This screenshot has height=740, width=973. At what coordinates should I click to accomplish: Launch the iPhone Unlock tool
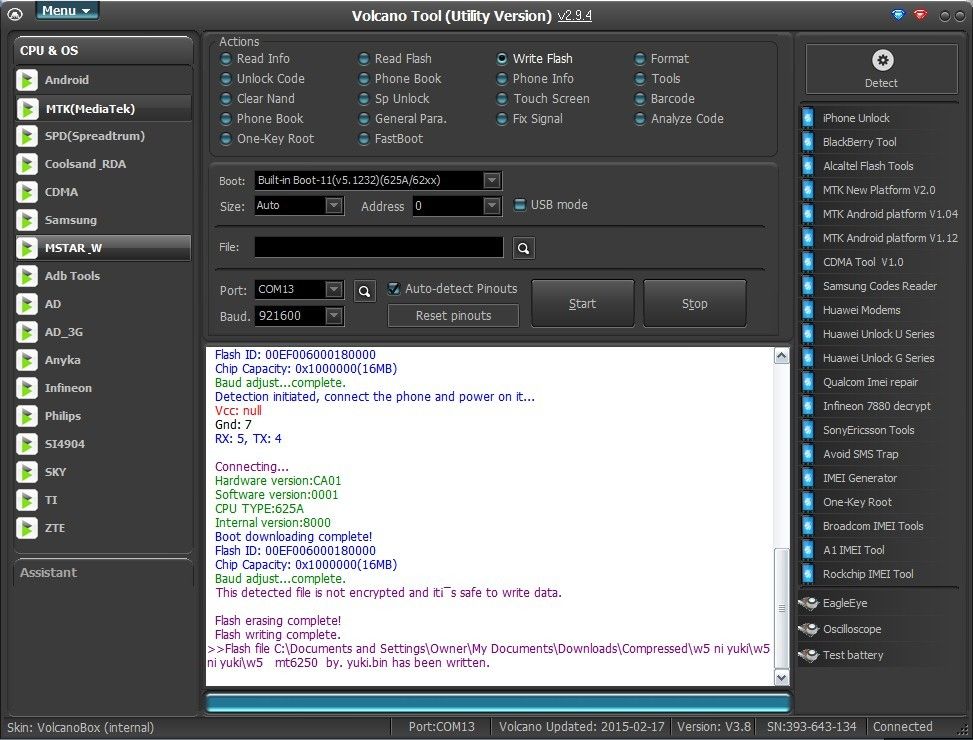pos(855,118)
